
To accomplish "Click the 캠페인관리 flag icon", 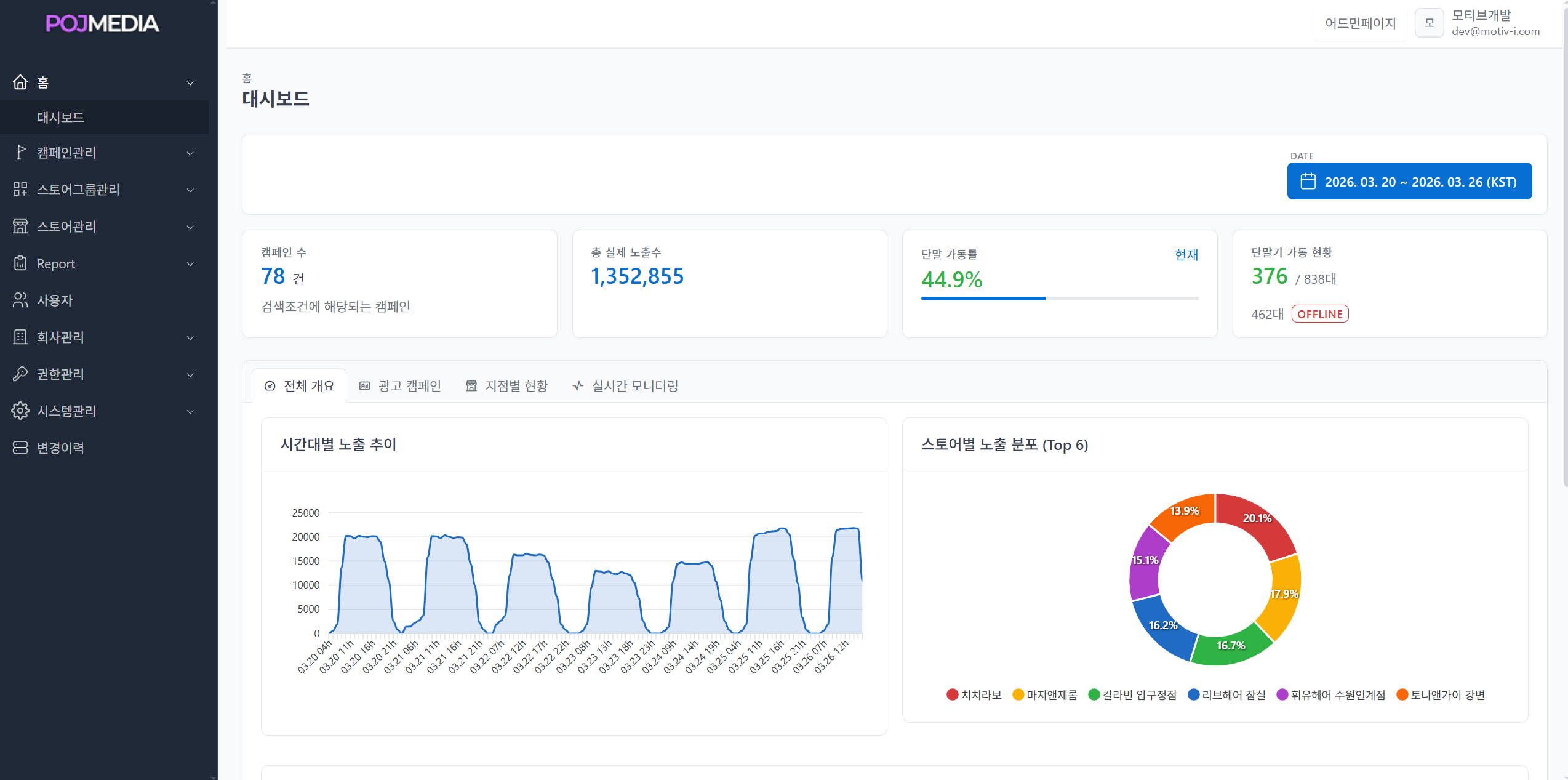I will [x=20, y=152].
